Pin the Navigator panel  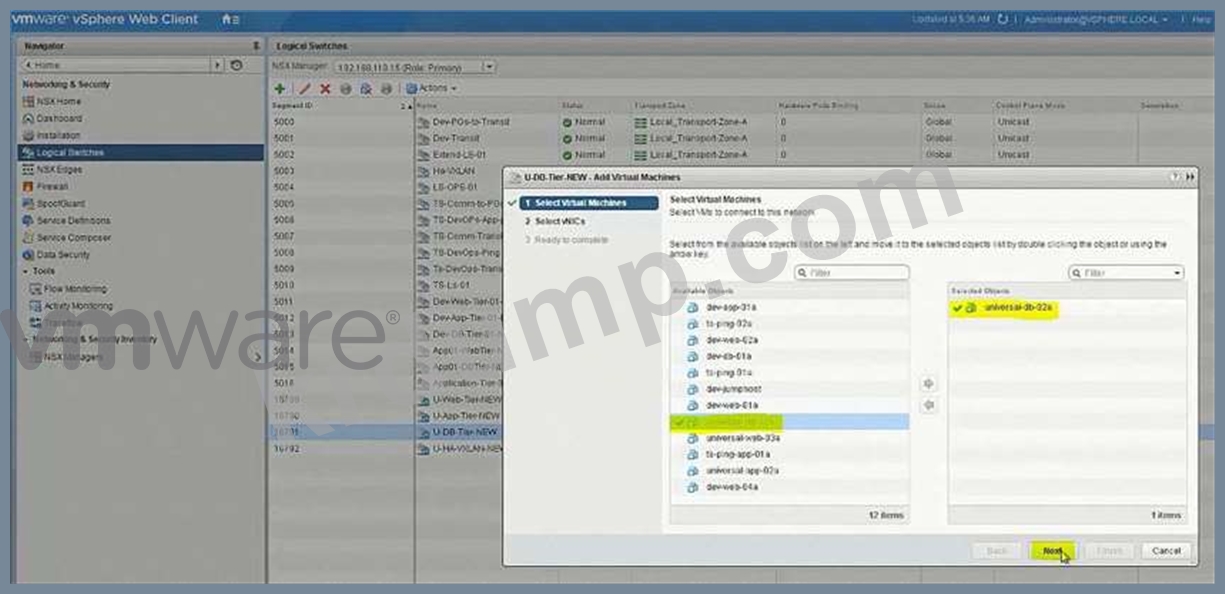[x=256, y=46]
